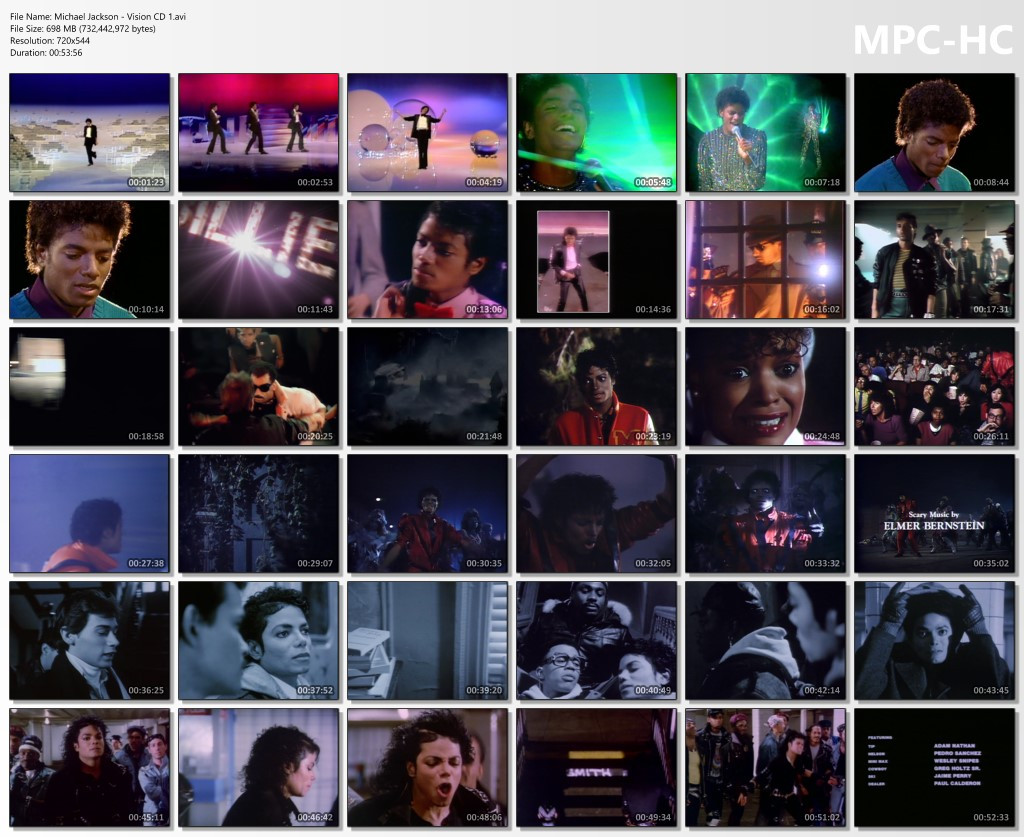Select the Elmer Bernstein credits thumbnail

click(x=935, y=514)
